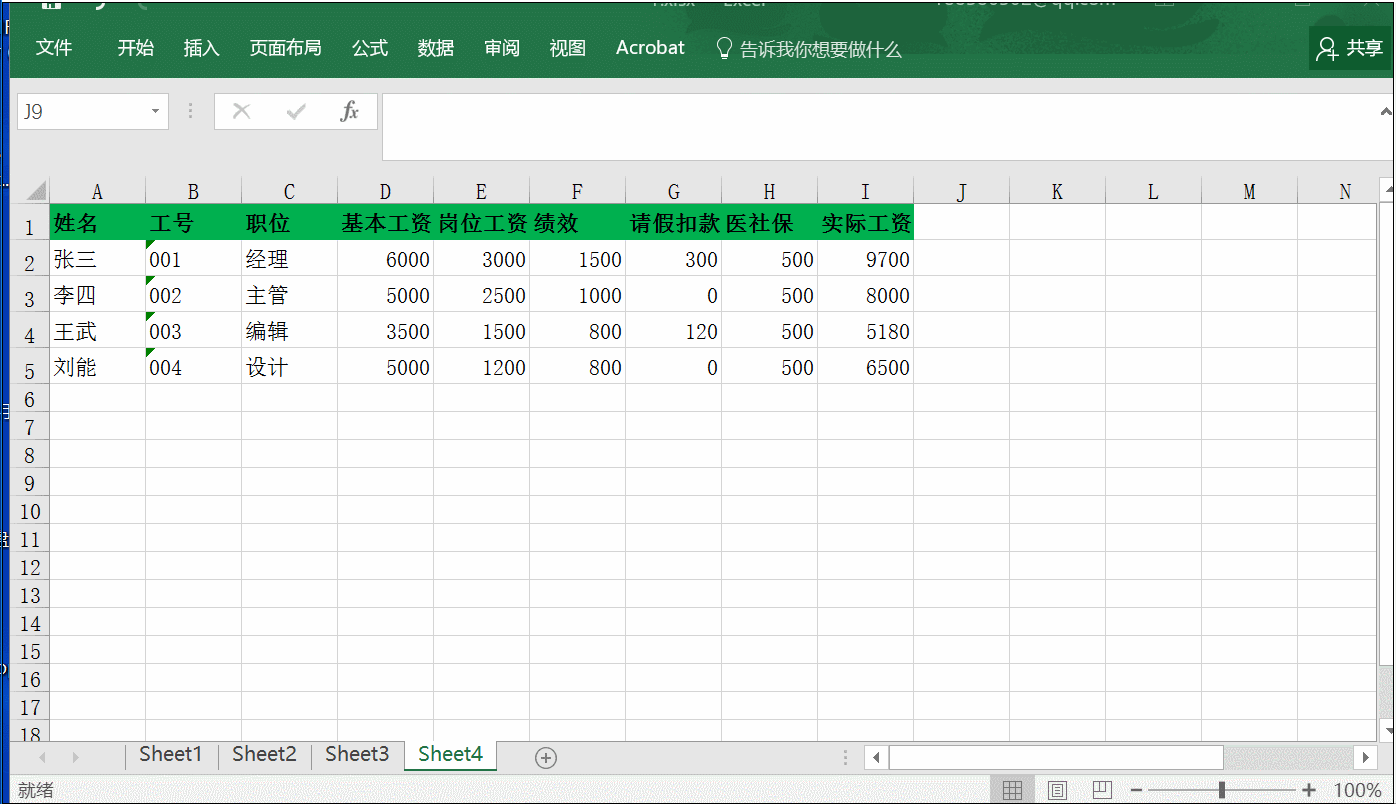
Task: Click the Insert Function fx icon
Action: (349, 111)
